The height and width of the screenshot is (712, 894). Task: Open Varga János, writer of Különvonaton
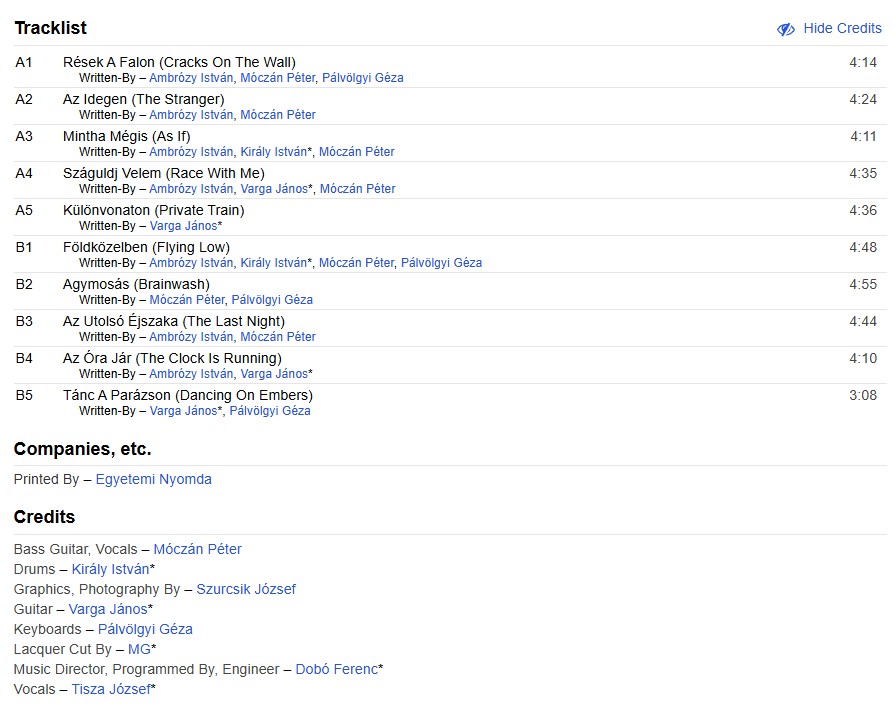(183, 226)
